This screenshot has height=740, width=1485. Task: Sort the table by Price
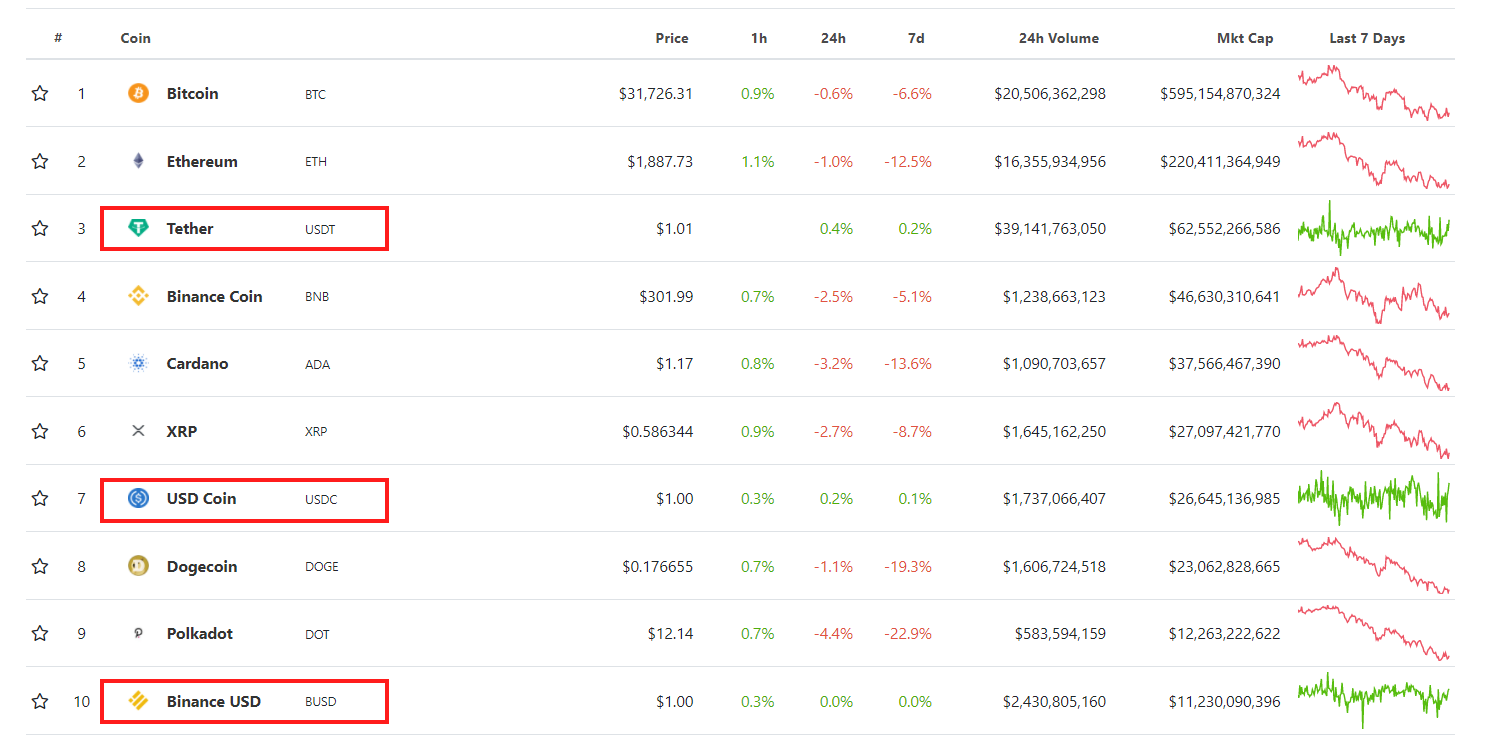tap(672, 38)
